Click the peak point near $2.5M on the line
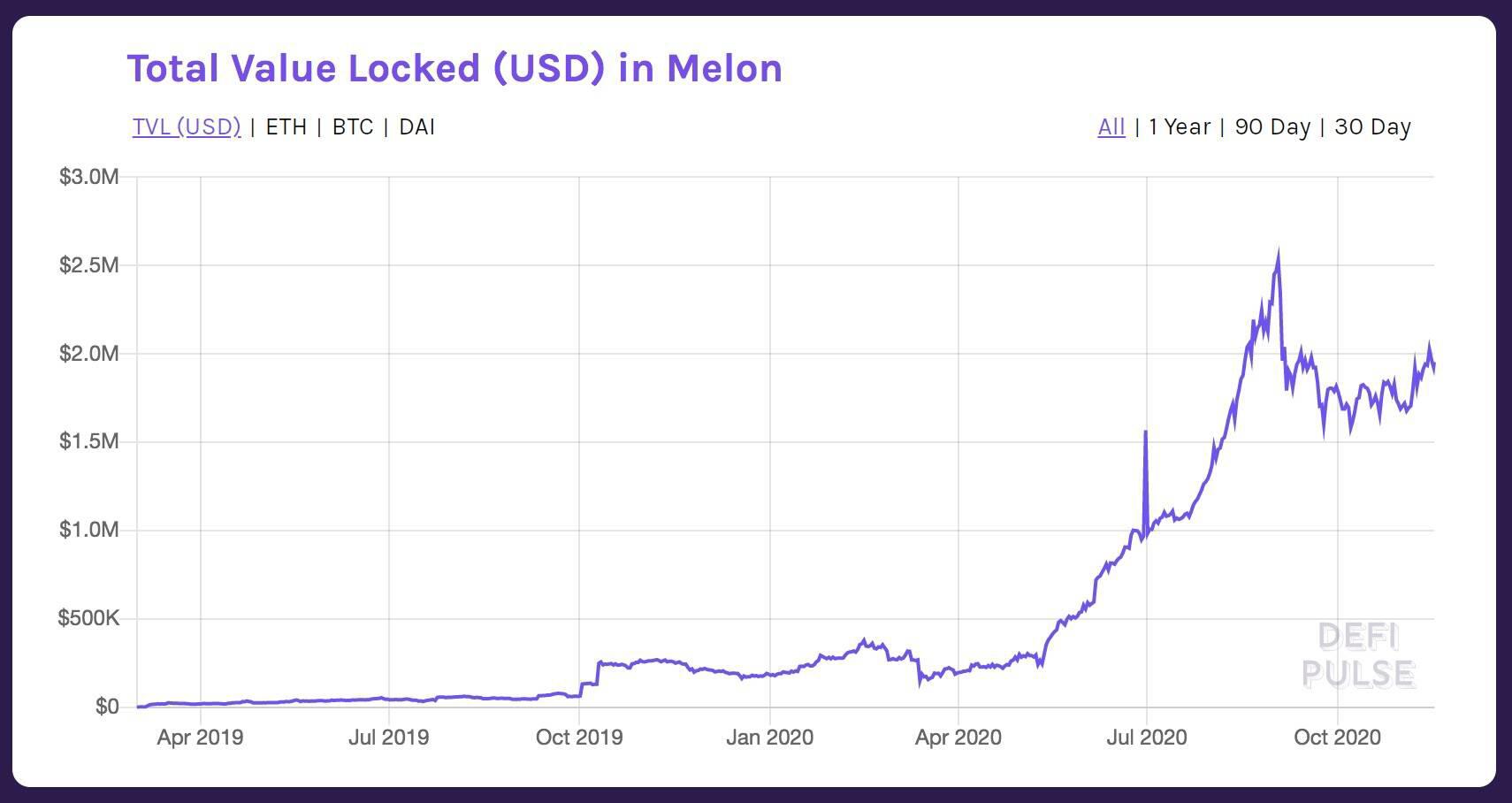 click(x=1278, y=255)
